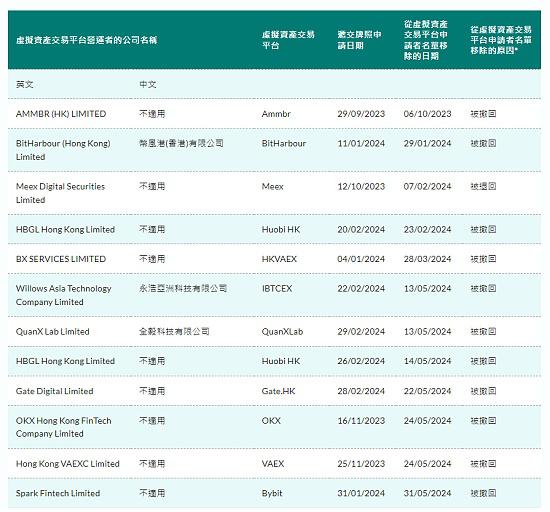Click the BX SERVICES LIMITED name
Image resolution: width=550 pixels, height=512 pixels.
point(61,259)
